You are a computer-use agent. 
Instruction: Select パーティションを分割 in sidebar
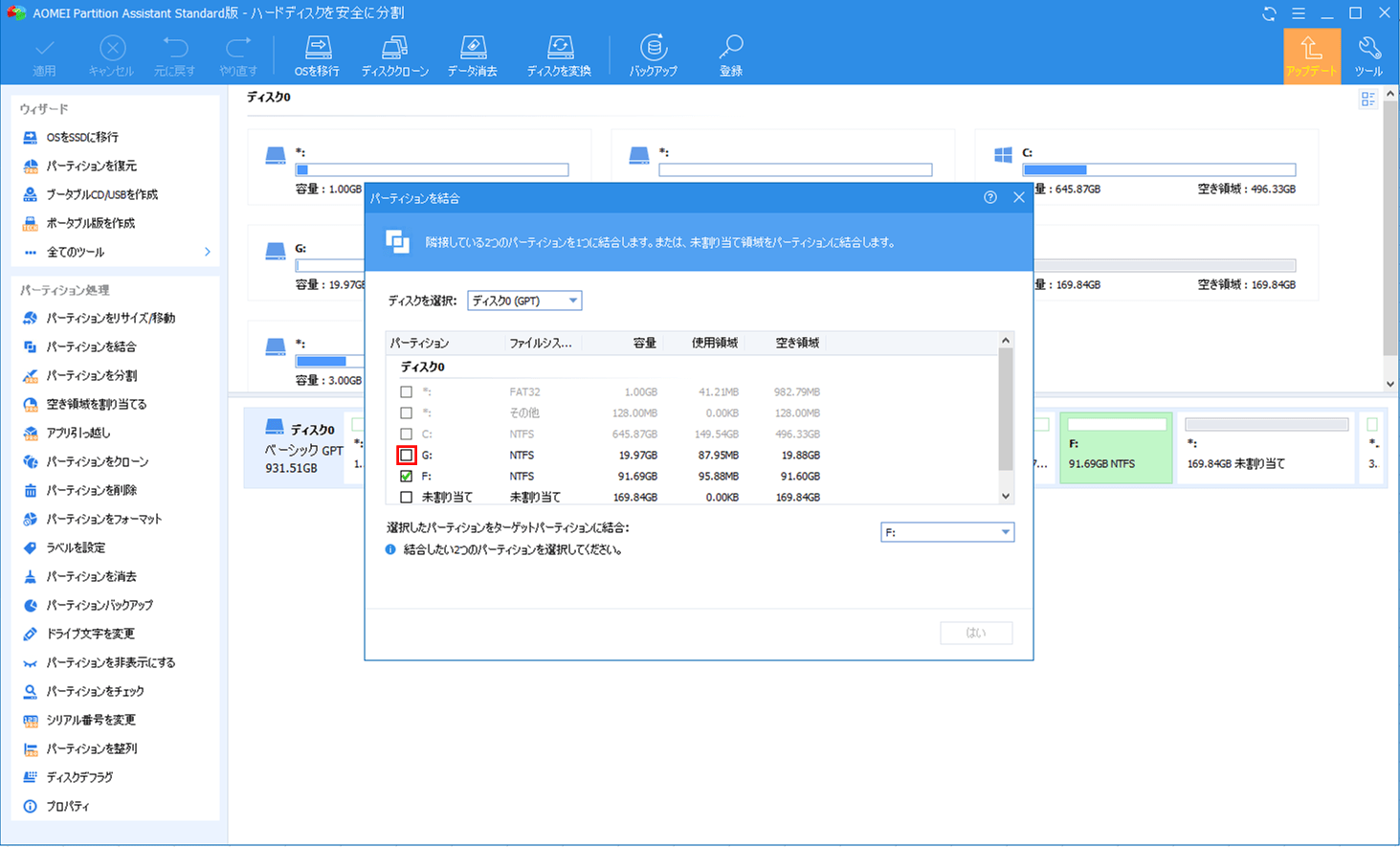[x=92, y=375]
